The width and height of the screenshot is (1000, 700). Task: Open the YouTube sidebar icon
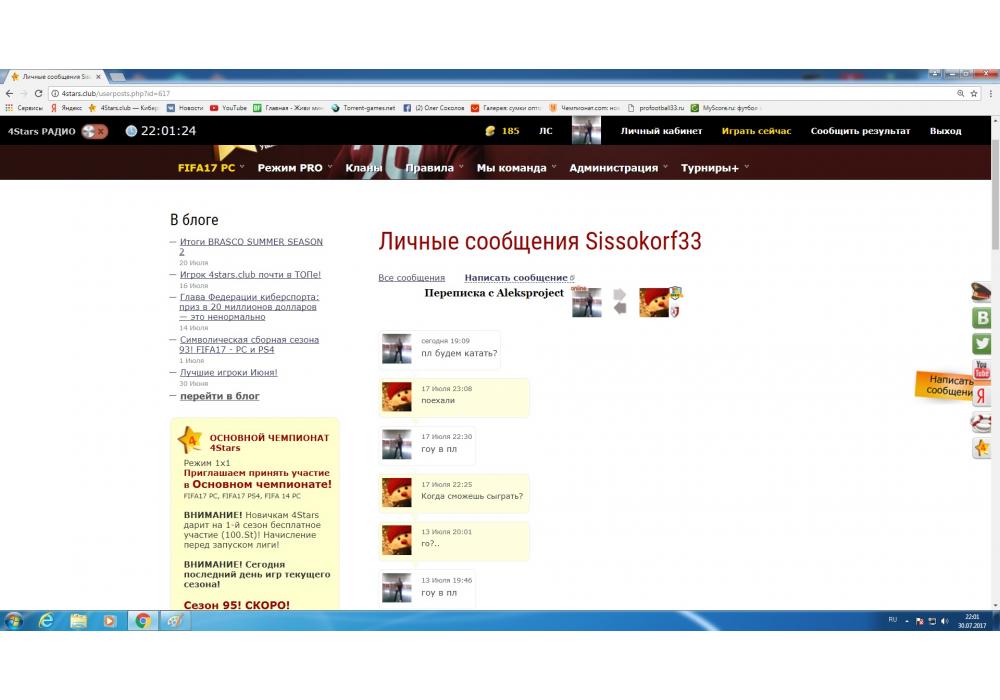tap(982, 368)
